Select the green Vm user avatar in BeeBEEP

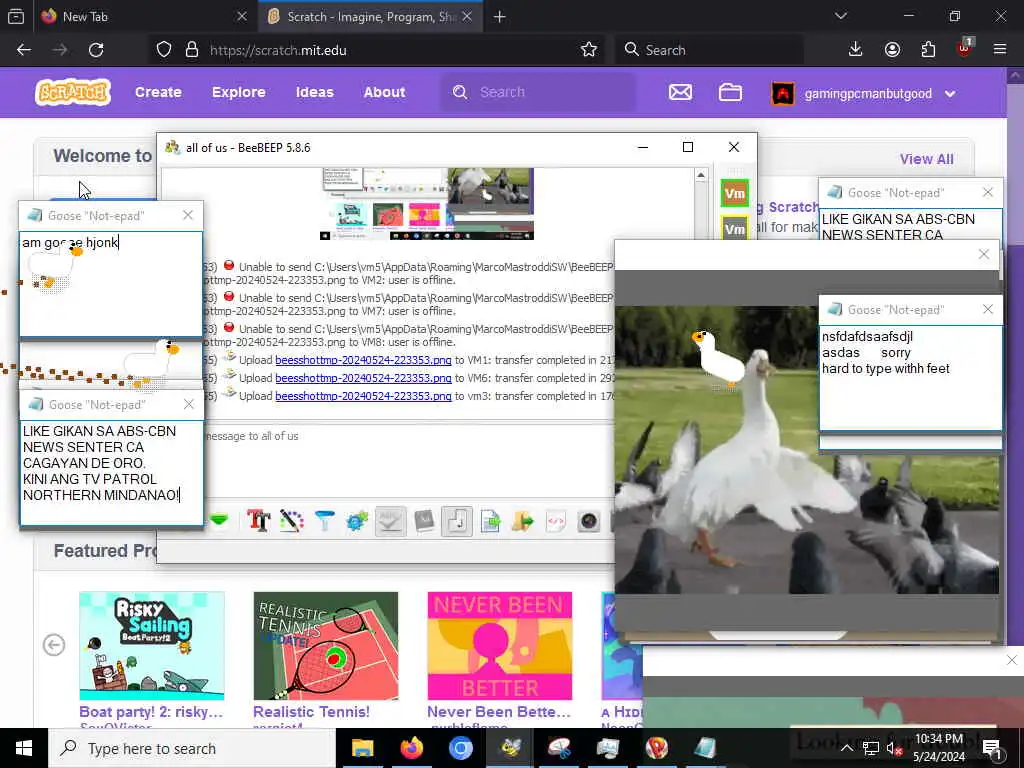point(735,193)
